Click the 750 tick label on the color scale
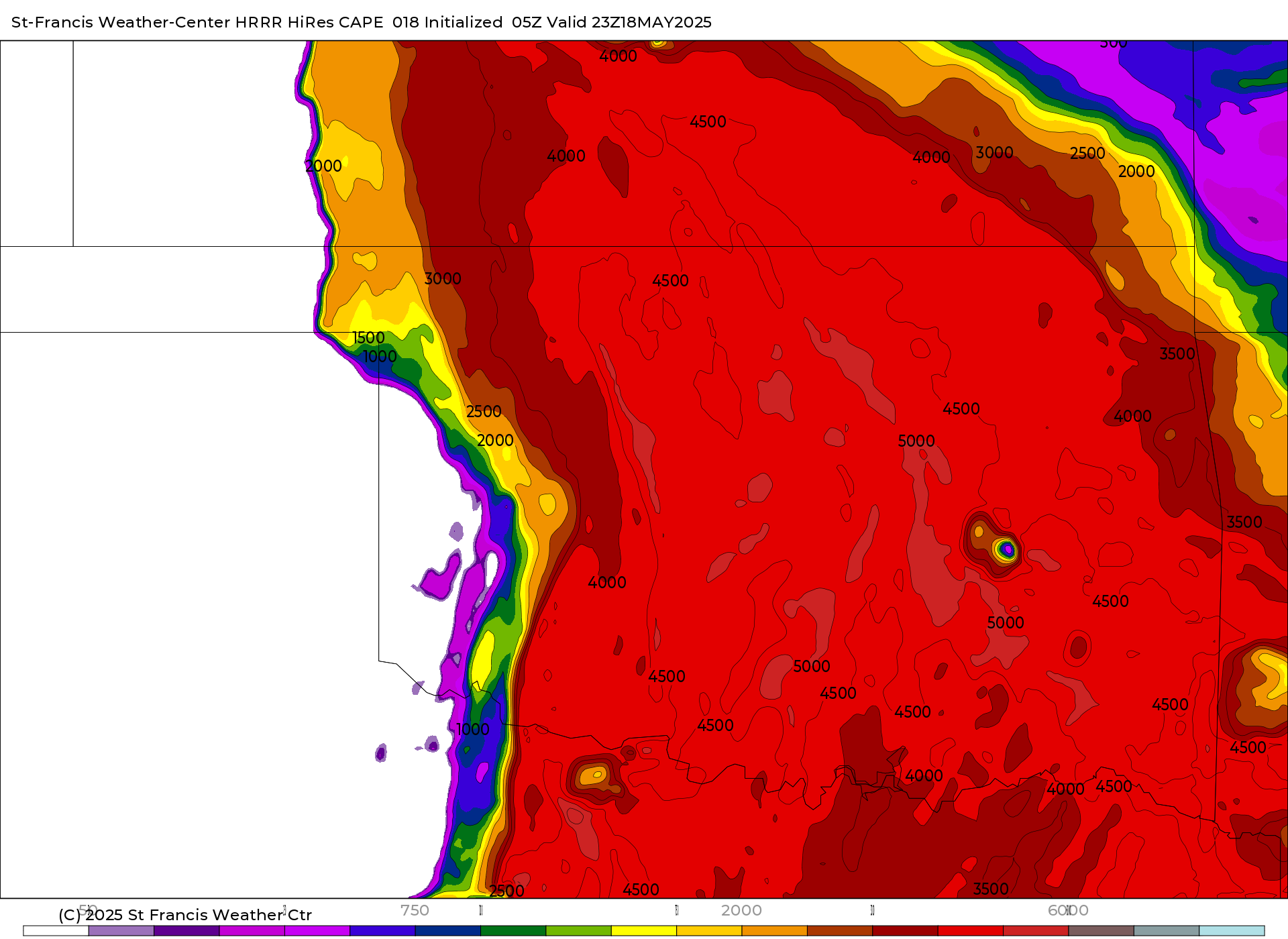The width and height of the screenshot is (1288, 939). click(x=415, y=910)
